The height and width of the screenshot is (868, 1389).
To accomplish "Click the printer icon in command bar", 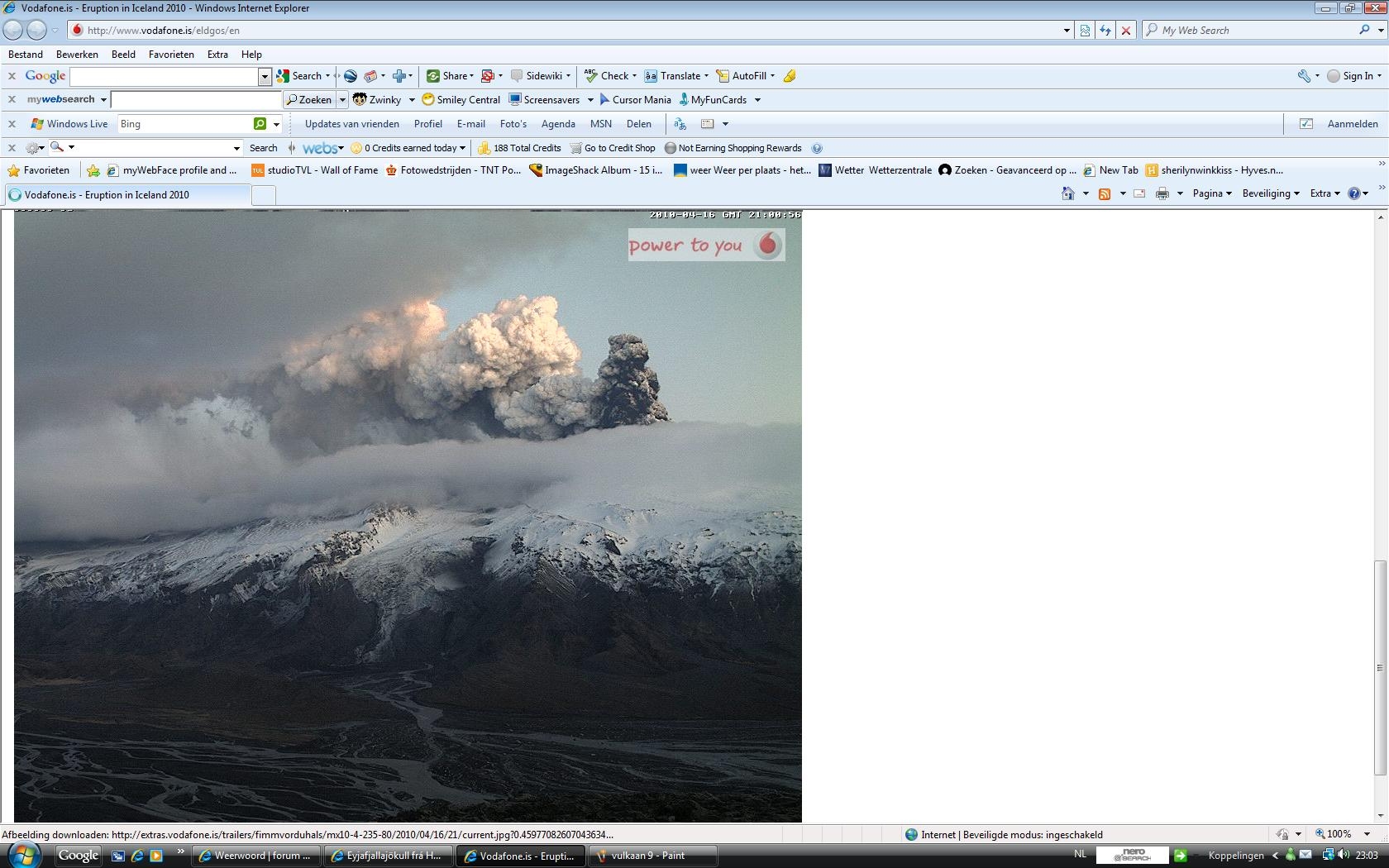I will pyautogui.click(x=1162, y=193).
